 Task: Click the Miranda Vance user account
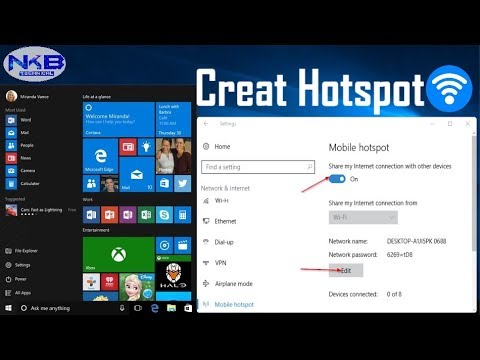pos(27,96)
